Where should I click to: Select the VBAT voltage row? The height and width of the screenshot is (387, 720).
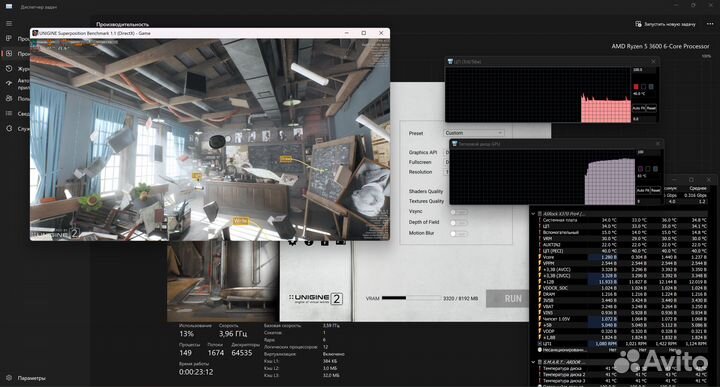622,307
